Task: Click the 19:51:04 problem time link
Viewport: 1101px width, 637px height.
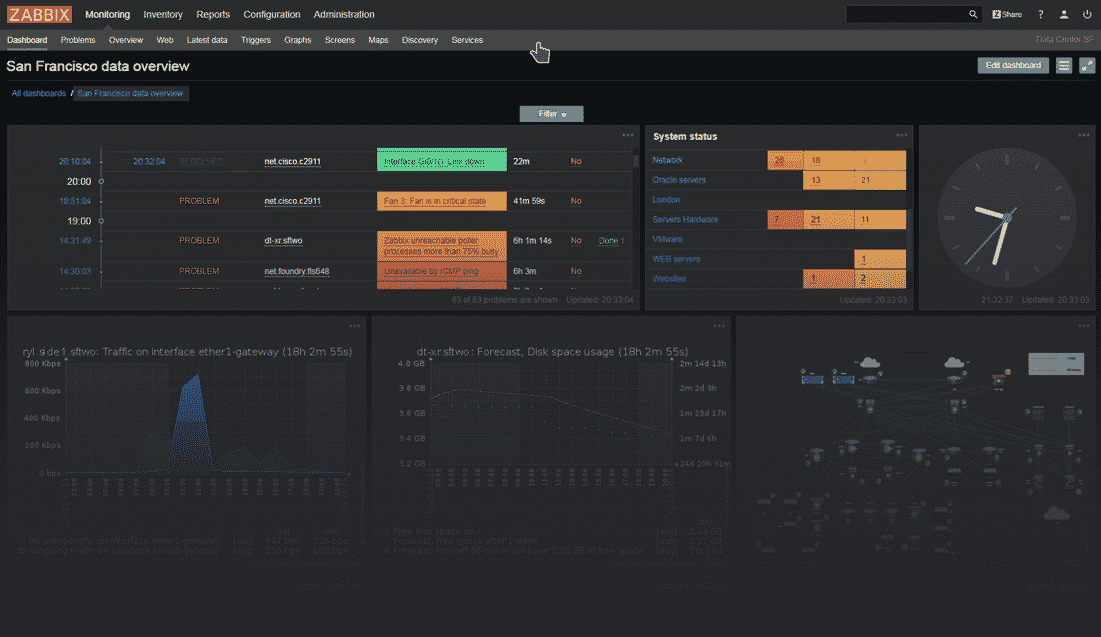Action: click(74, 201)
